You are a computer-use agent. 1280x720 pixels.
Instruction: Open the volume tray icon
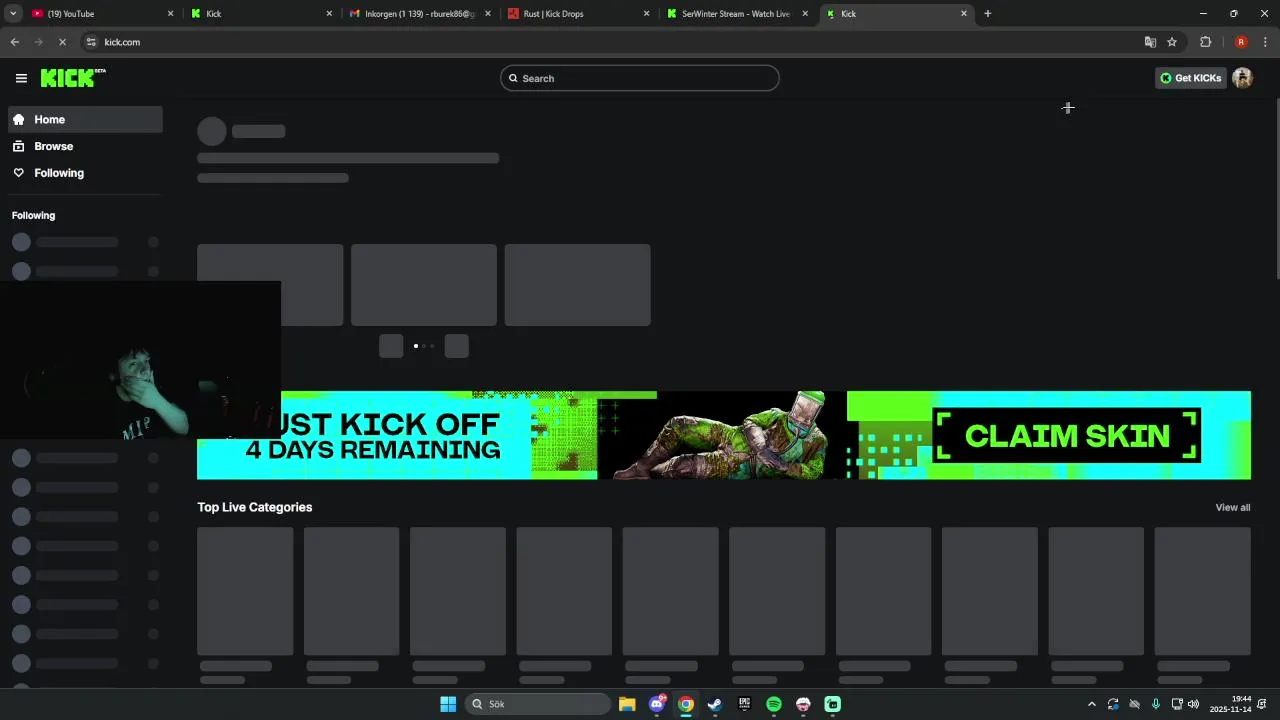[1193, 704]
